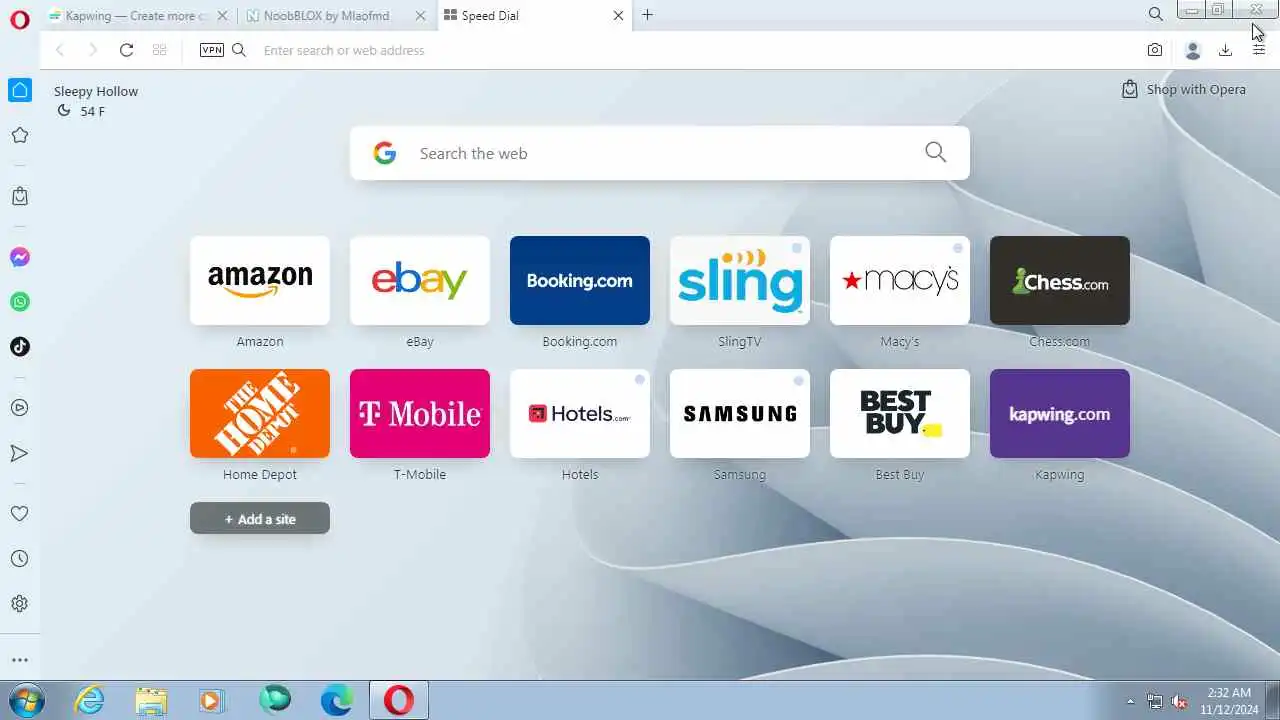Select the Speed Dial tab
The height and width of the screenshot is (720, 1280).
[x=534, y=15]
